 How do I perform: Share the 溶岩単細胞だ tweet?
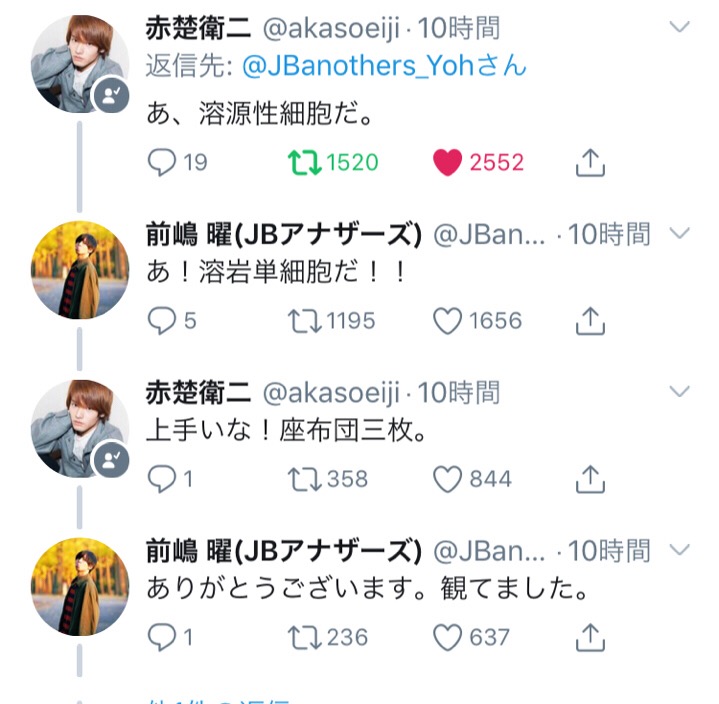coord(591,320)
